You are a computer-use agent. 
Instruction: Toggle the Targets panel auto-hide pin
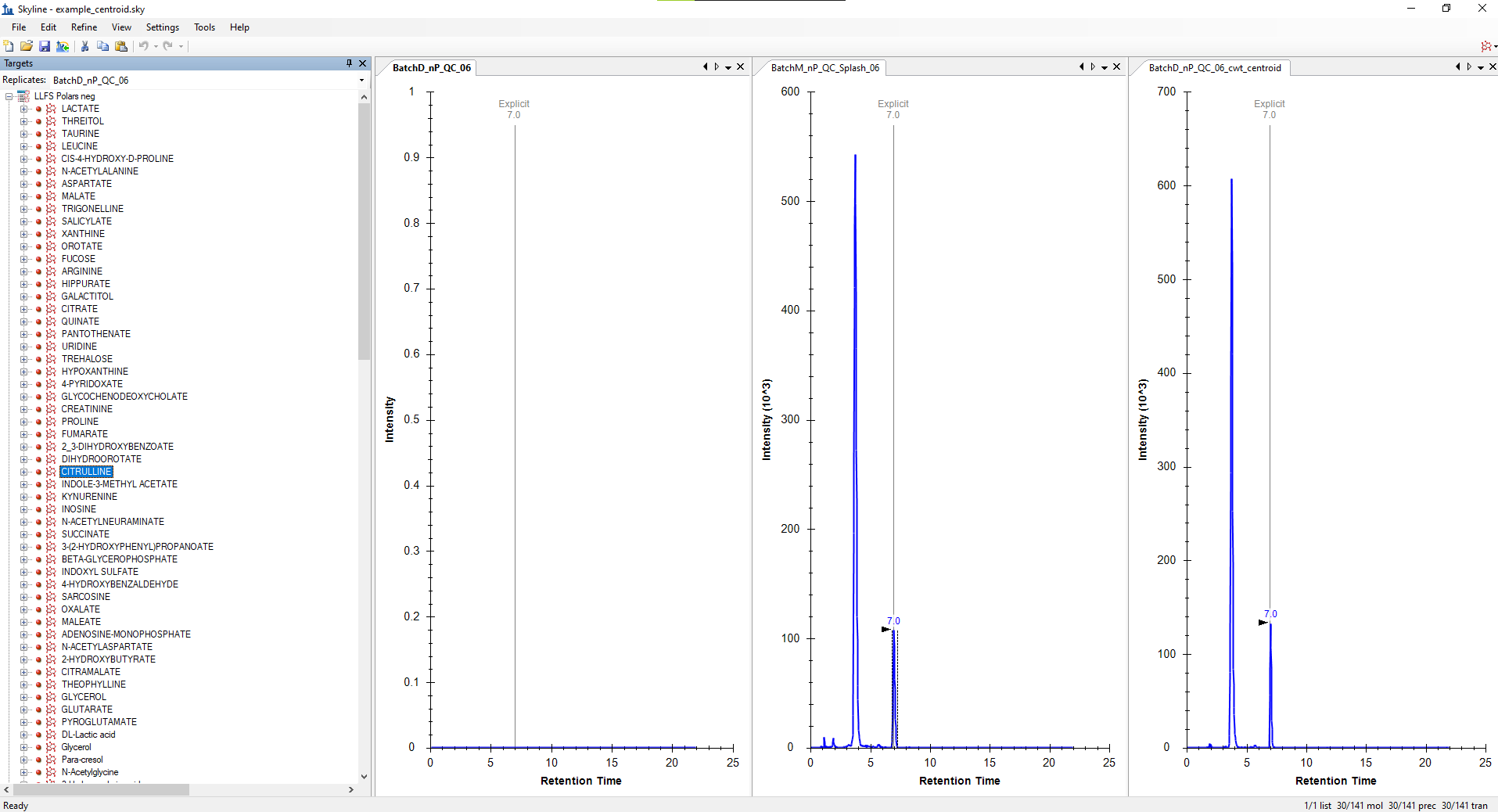click(349, 63)
